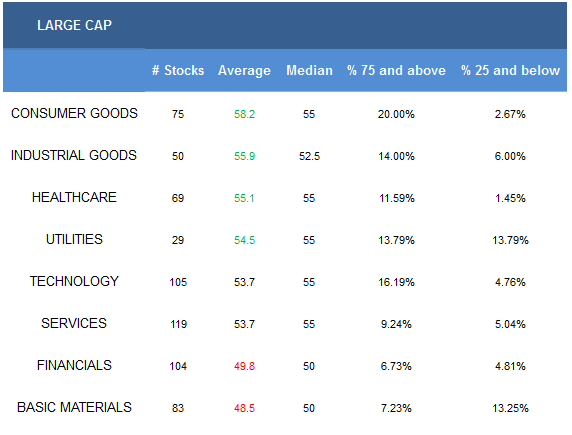Select the CONSUMER GOODS row label
Viewport: 572px width, 435px height.
(x=74, y=113)
